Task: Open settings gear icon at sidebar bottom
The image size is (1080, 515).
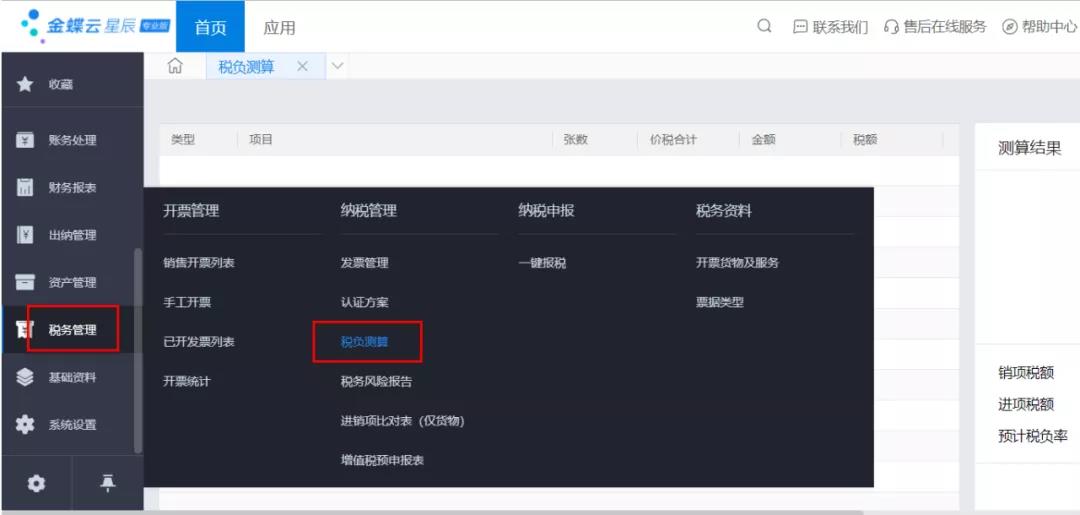Action: (x=36, y=483)
